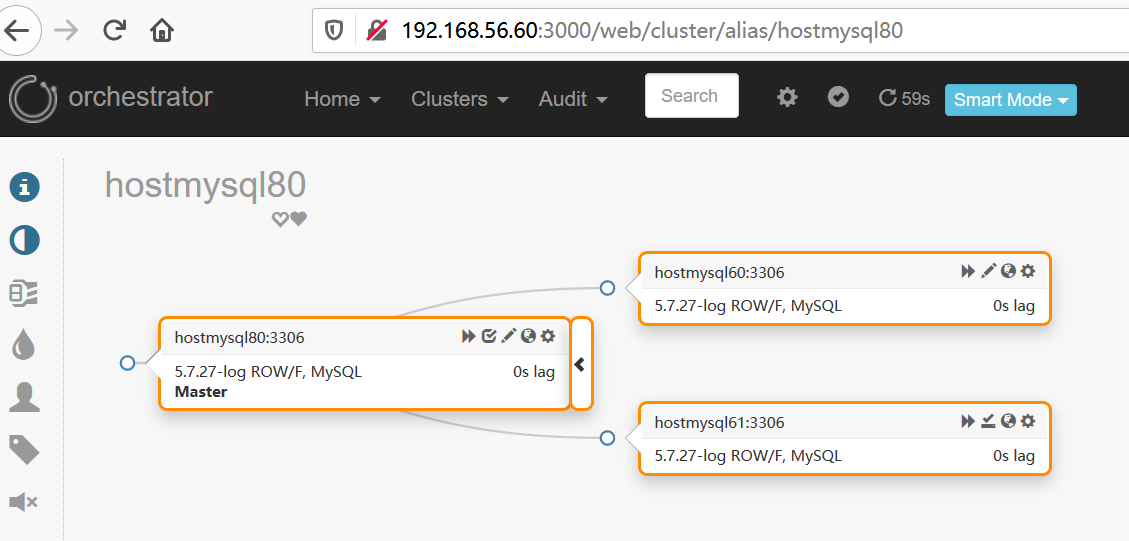The height and width of the screenshot is (541, 1129).
Task: Click the orchestrator brand text
Action: tap(140, 96)
